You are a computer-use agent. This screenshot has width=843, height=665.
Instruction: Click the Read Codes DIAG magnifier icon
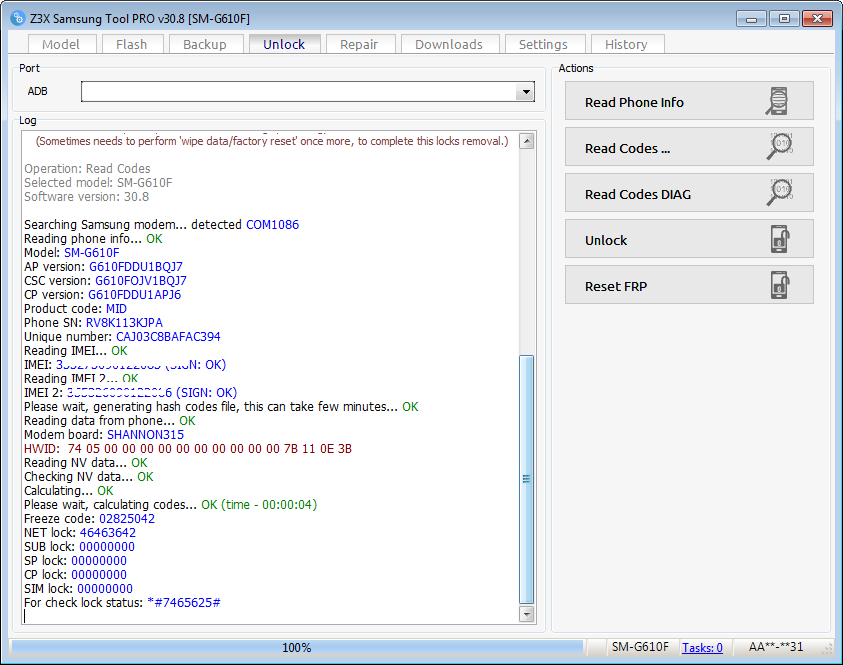(780, 192)
